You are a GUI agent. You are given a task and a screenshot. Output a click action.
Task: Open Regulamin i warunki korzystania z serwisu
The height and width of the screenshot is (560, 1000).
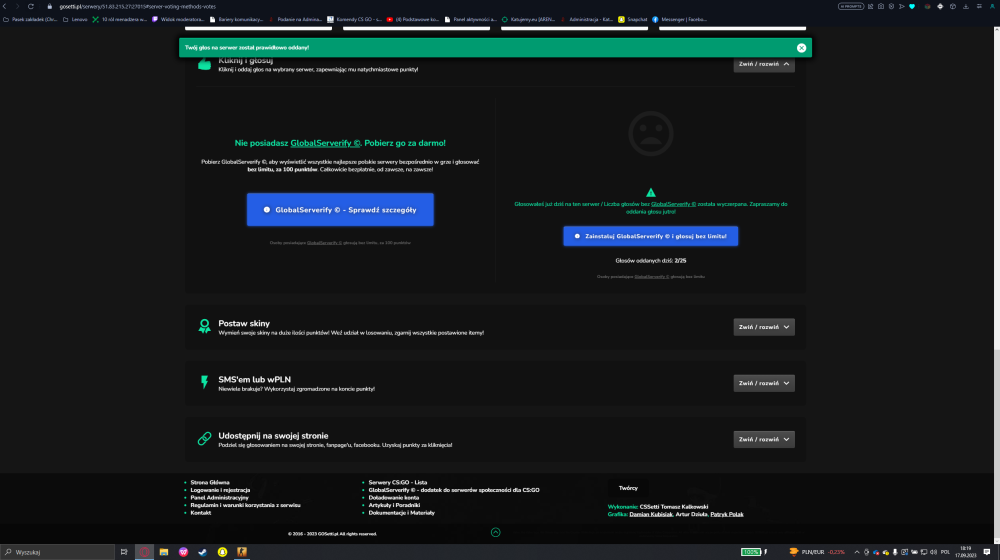tap(246, 506)
